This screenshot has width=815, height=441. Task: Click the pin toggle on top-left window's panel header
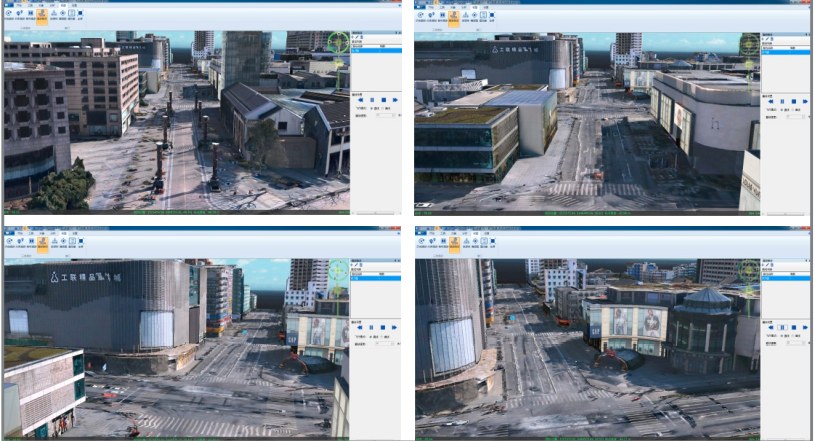click(x=397, y=33)
